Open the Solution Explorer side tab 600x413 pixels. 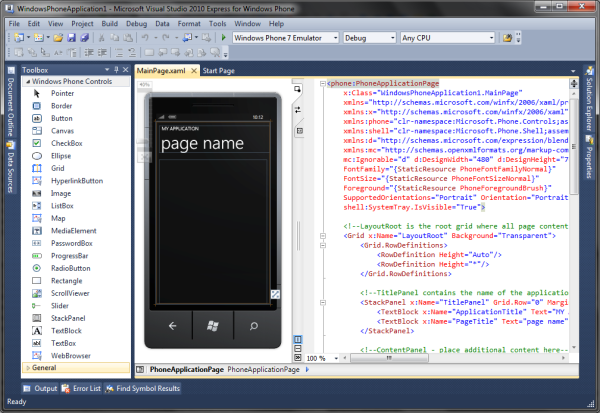coord(589,99)
